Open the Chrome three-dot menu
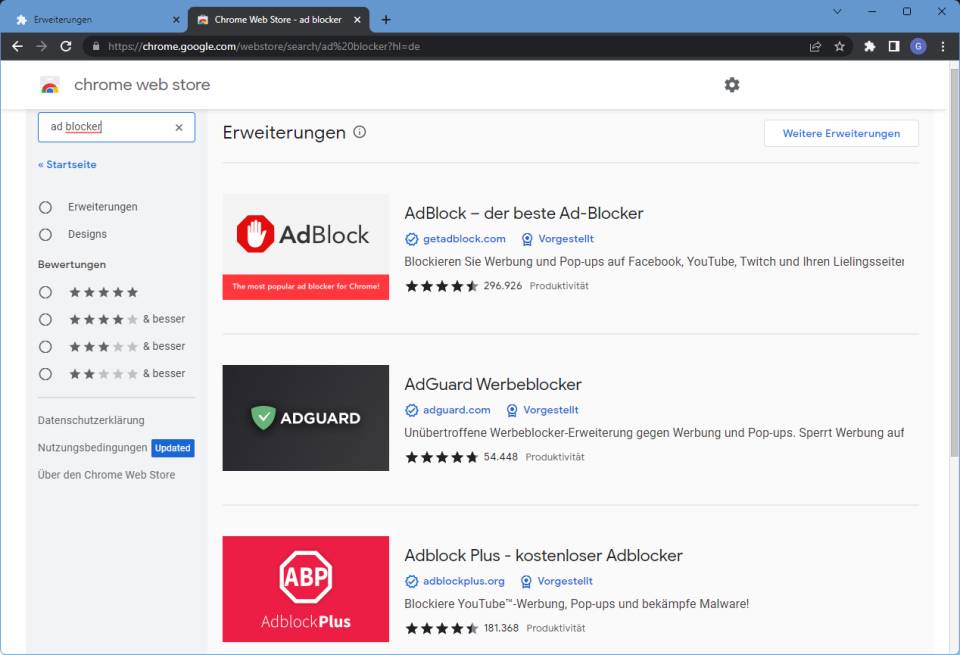The height and width of the screenshot is (655, 960). click(x=943, y=47)
